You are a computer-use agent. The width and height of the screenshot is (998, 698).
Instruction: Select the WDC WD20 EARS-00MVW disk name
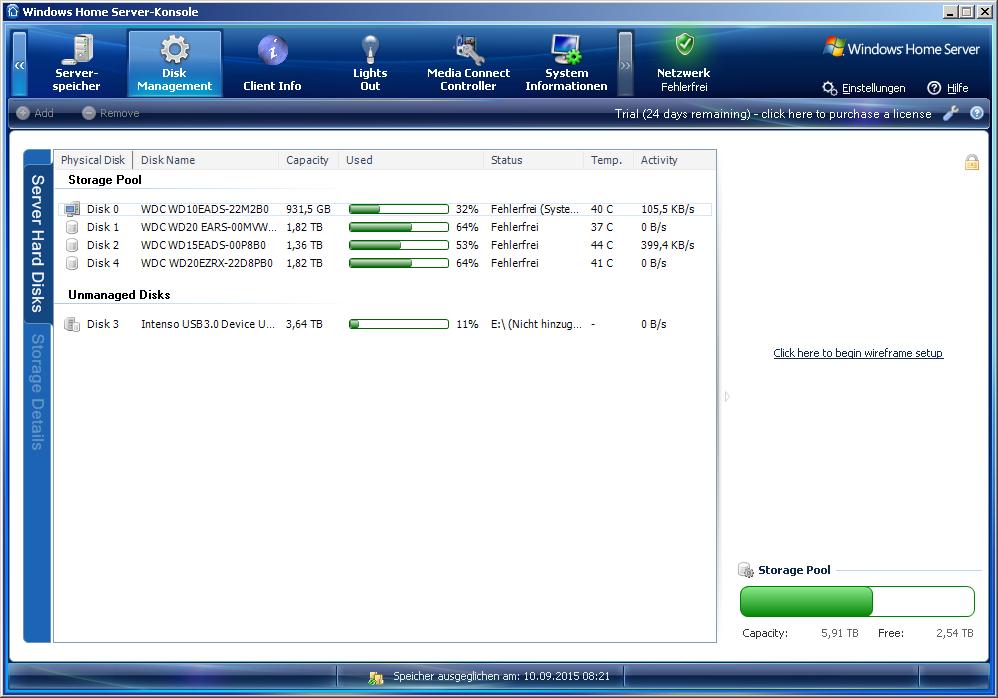(x=209, y=227)
